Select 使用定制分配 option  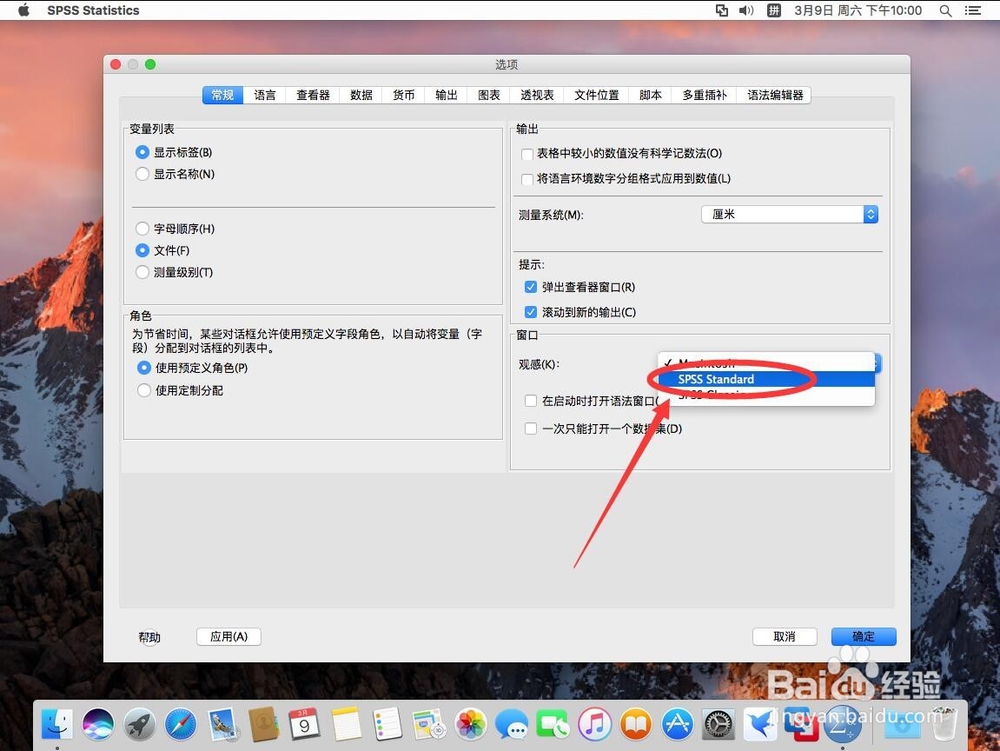tap(144, 390)
